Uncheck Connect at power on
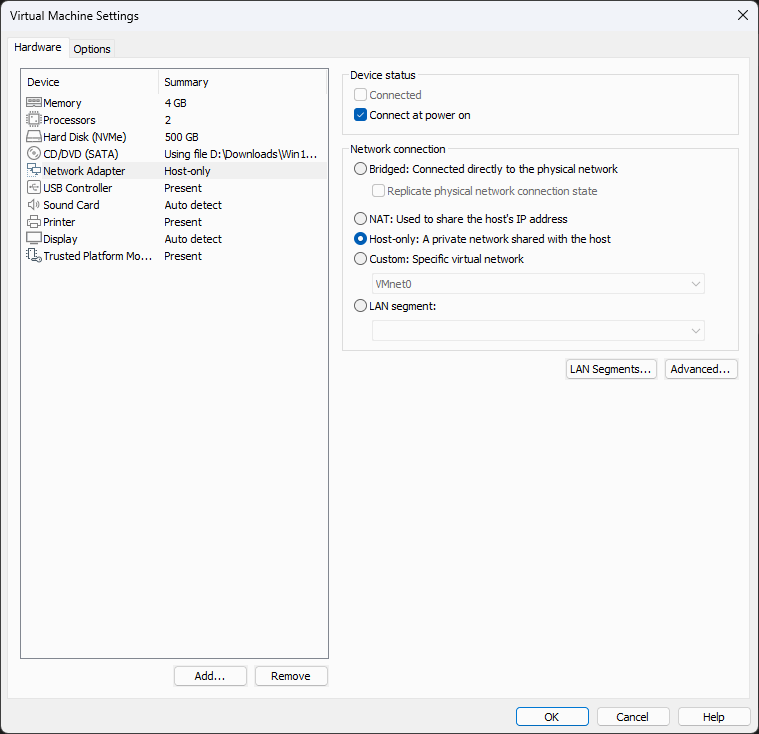 (x=360, y=115)
